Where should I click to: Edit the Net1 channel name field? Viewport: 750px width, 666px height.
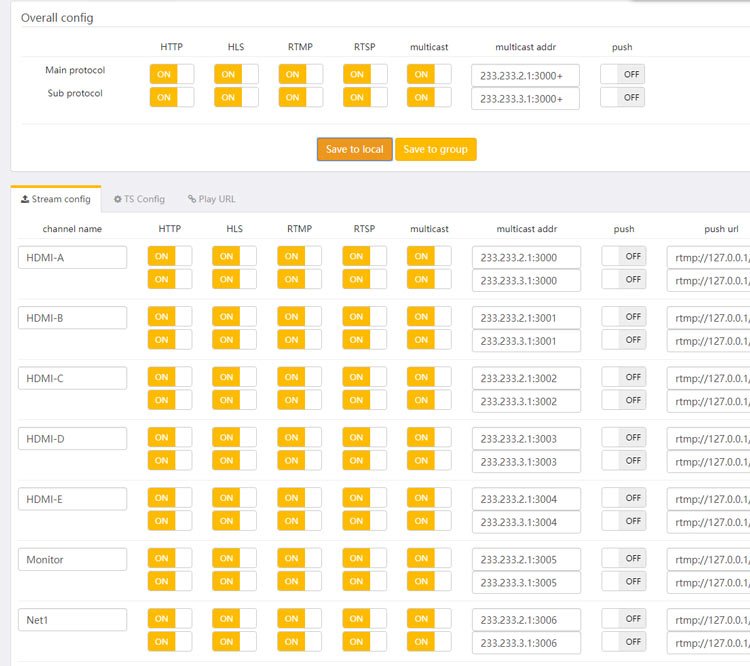pyautogui.click(x=73, y=620)
